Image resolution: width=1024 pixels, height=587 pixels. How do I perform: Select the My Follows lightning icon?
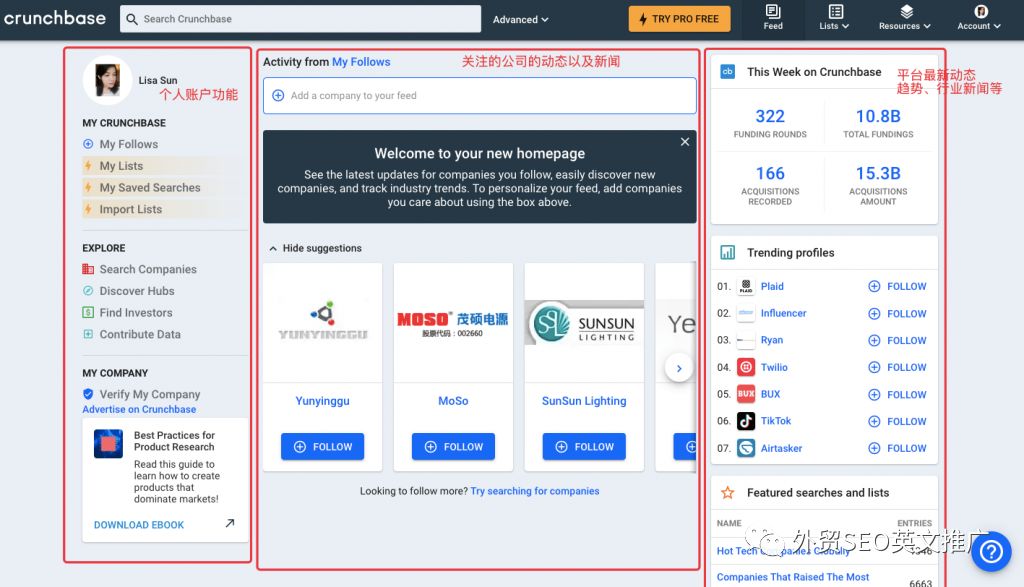[91, 143]
